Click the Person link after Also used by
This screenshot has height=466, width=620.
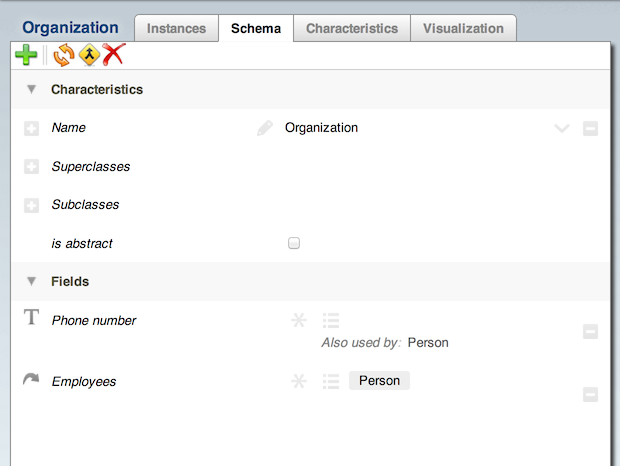pyautogui.click(x=428, y=343)
